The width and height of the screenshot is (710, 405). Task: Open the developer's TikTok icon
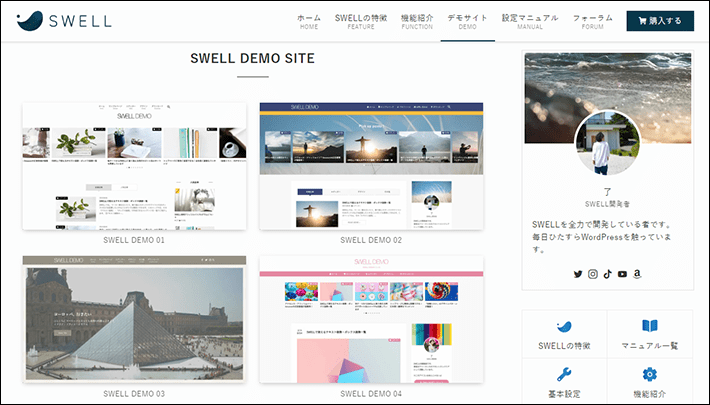[x=607, y=274]
